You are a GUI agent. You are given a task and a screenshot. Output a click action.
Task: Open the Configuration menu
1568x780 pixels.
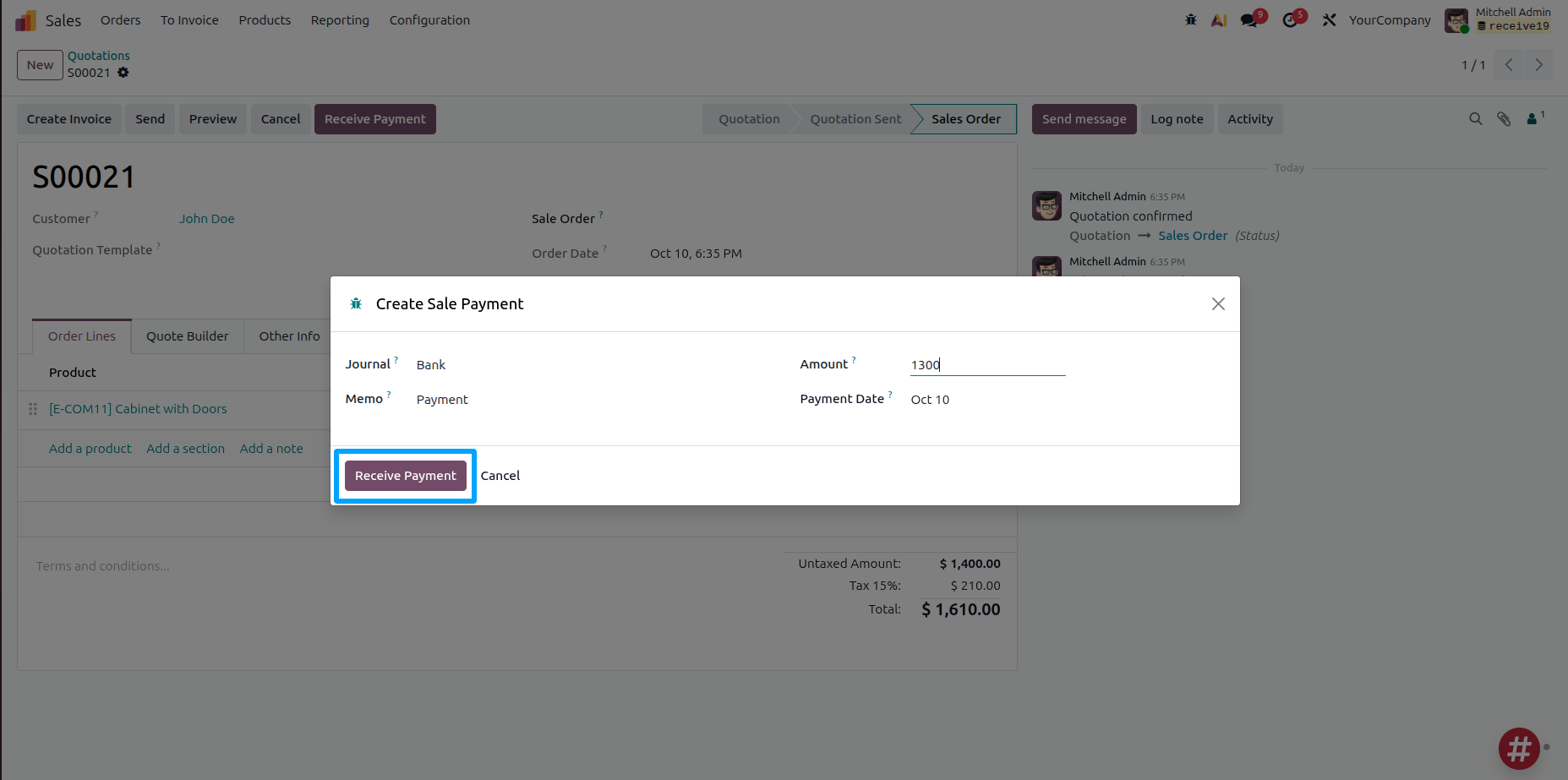[x=429, y=20]
